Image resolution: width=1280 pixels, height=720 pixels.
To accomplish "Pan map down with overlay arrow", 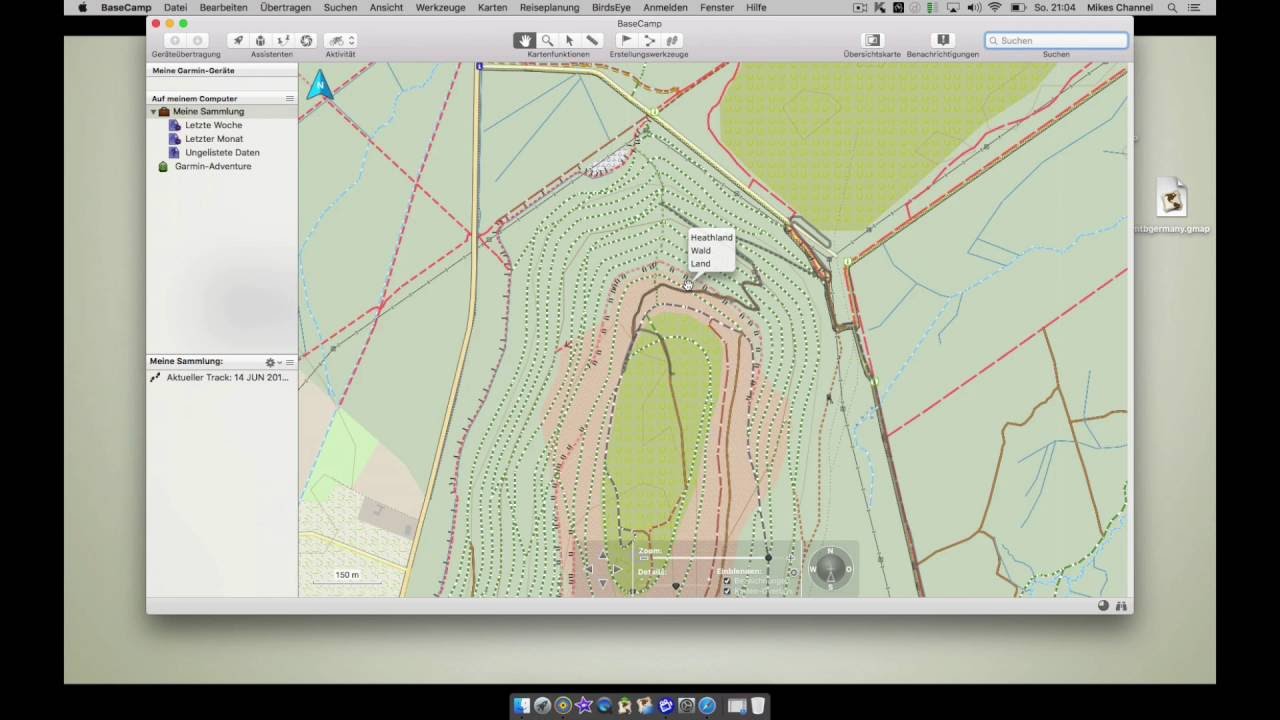I will (x=603, y=583).
